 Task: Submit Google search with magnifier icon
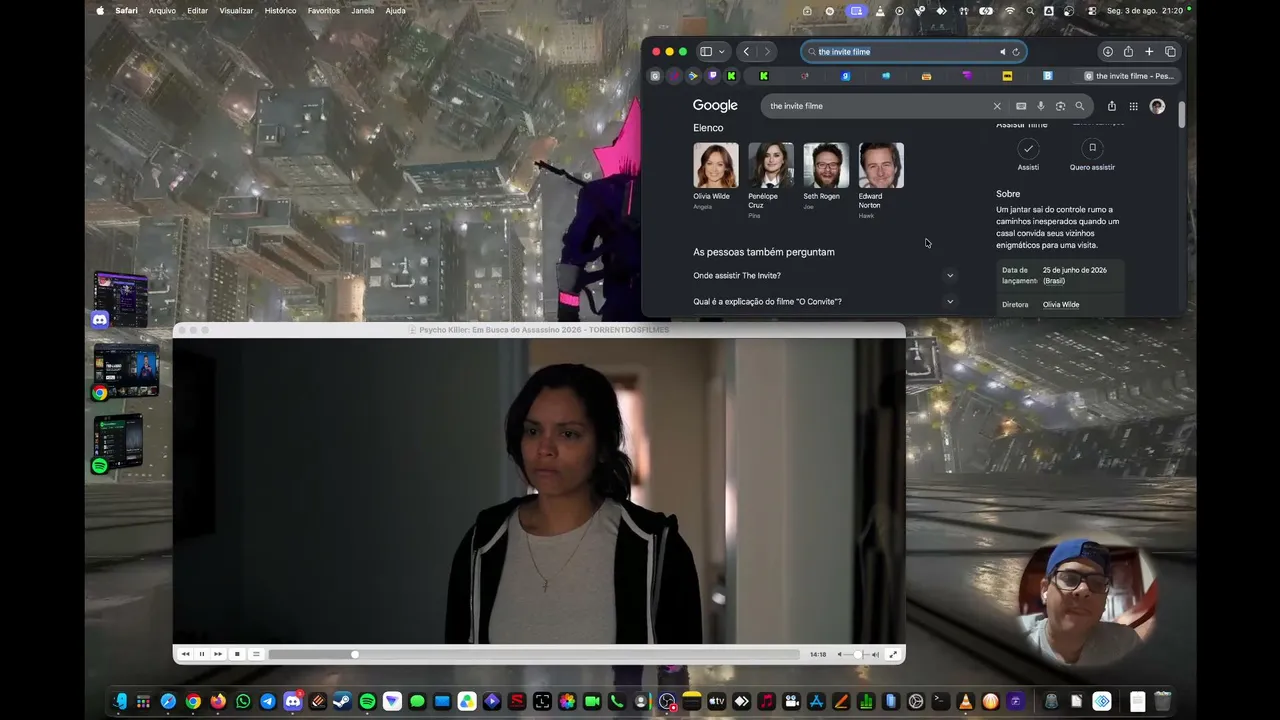[1080, 106]
